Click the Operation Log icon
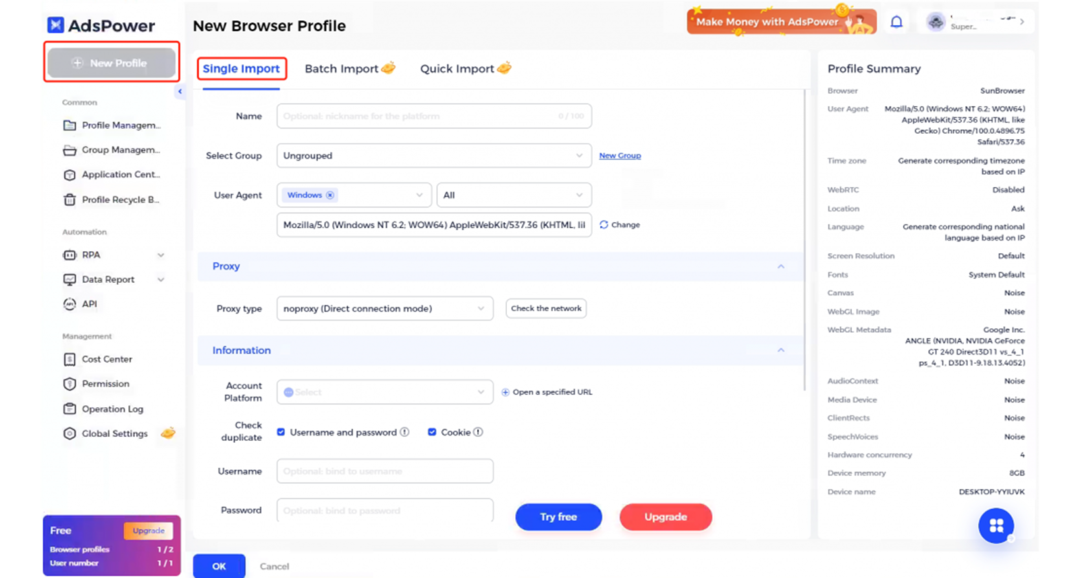The height and width of the screenshot is (578, 1080). (70, 409)
